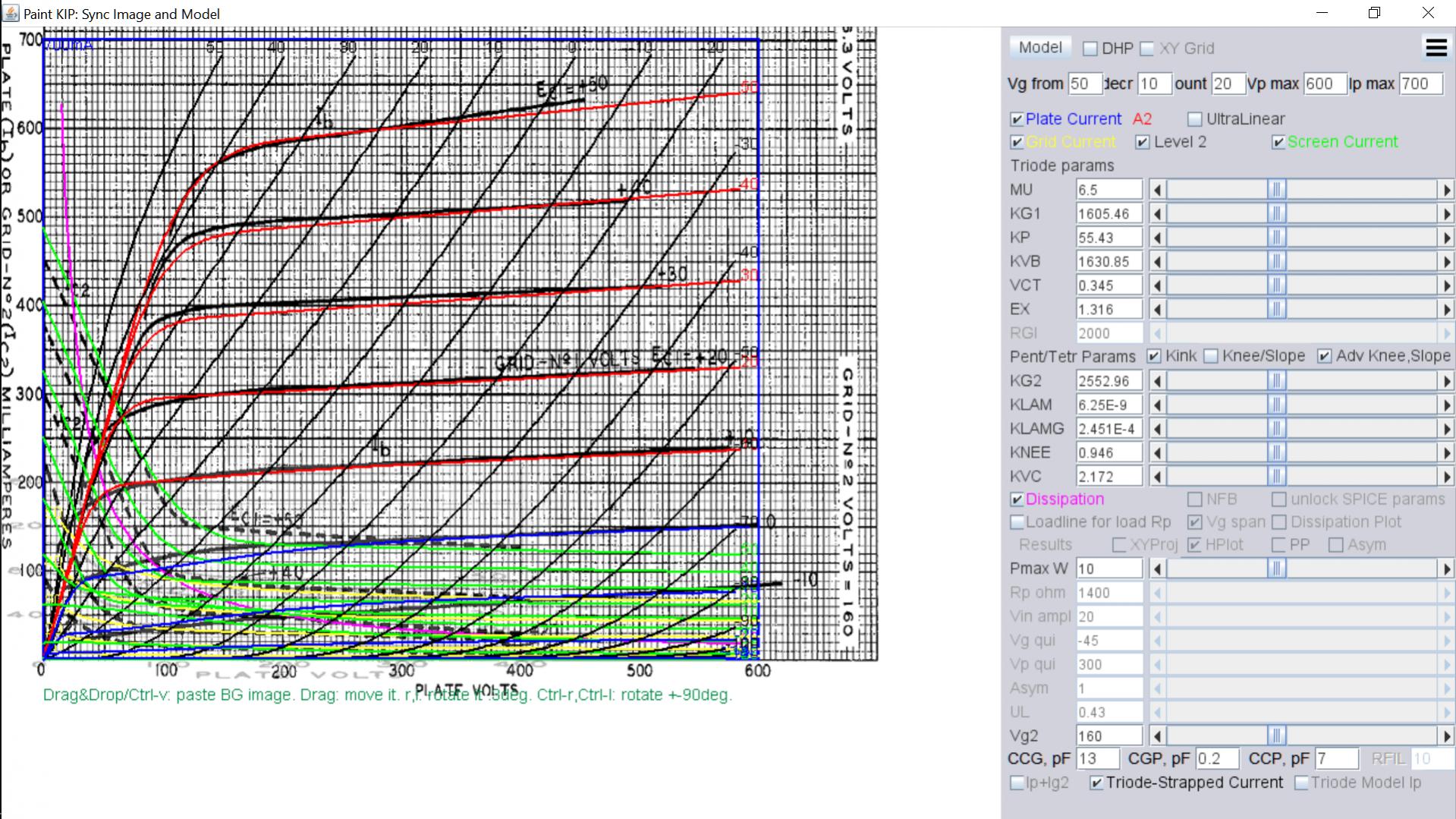1456x819 pixels.
Task: Click the Vg2 value field showing 160
Action: coord(1109,736)
